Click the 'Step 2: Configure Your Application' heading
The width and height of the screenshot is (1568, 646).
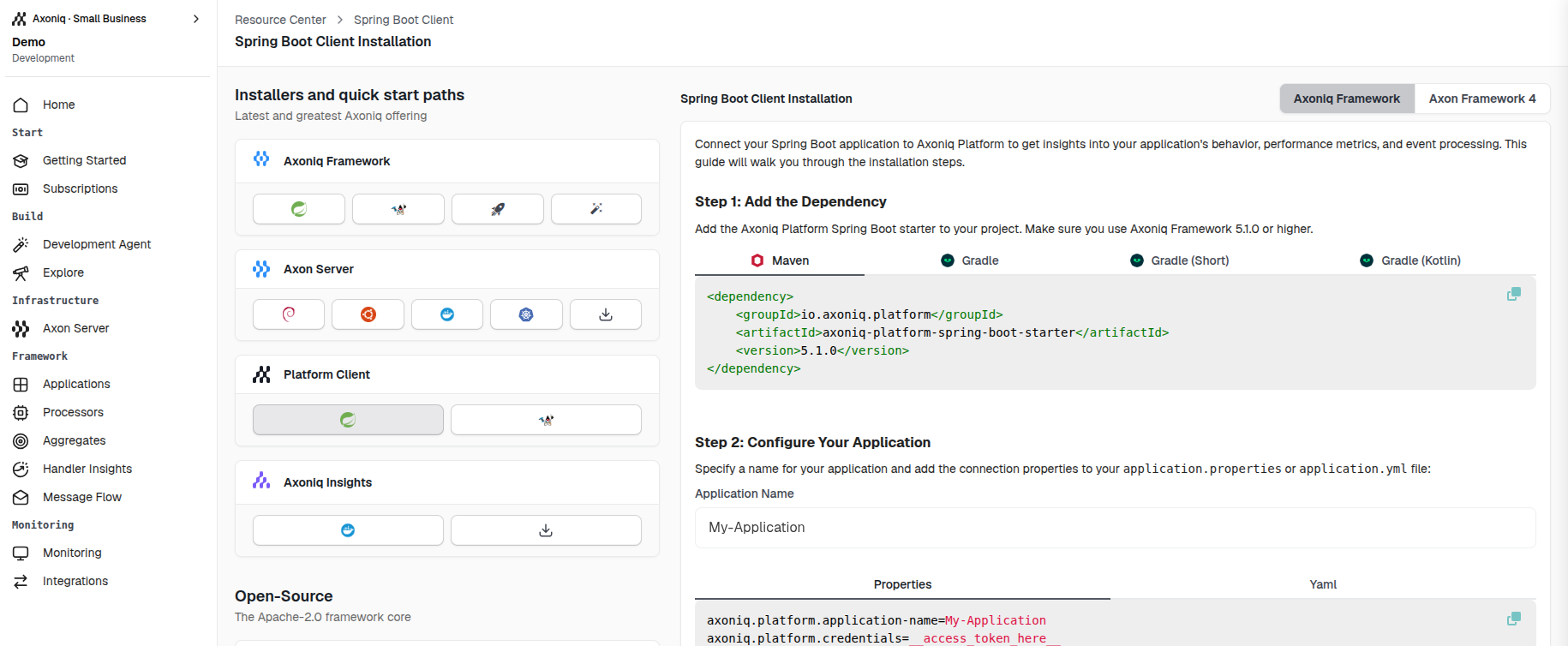click(x=812, y=442)
